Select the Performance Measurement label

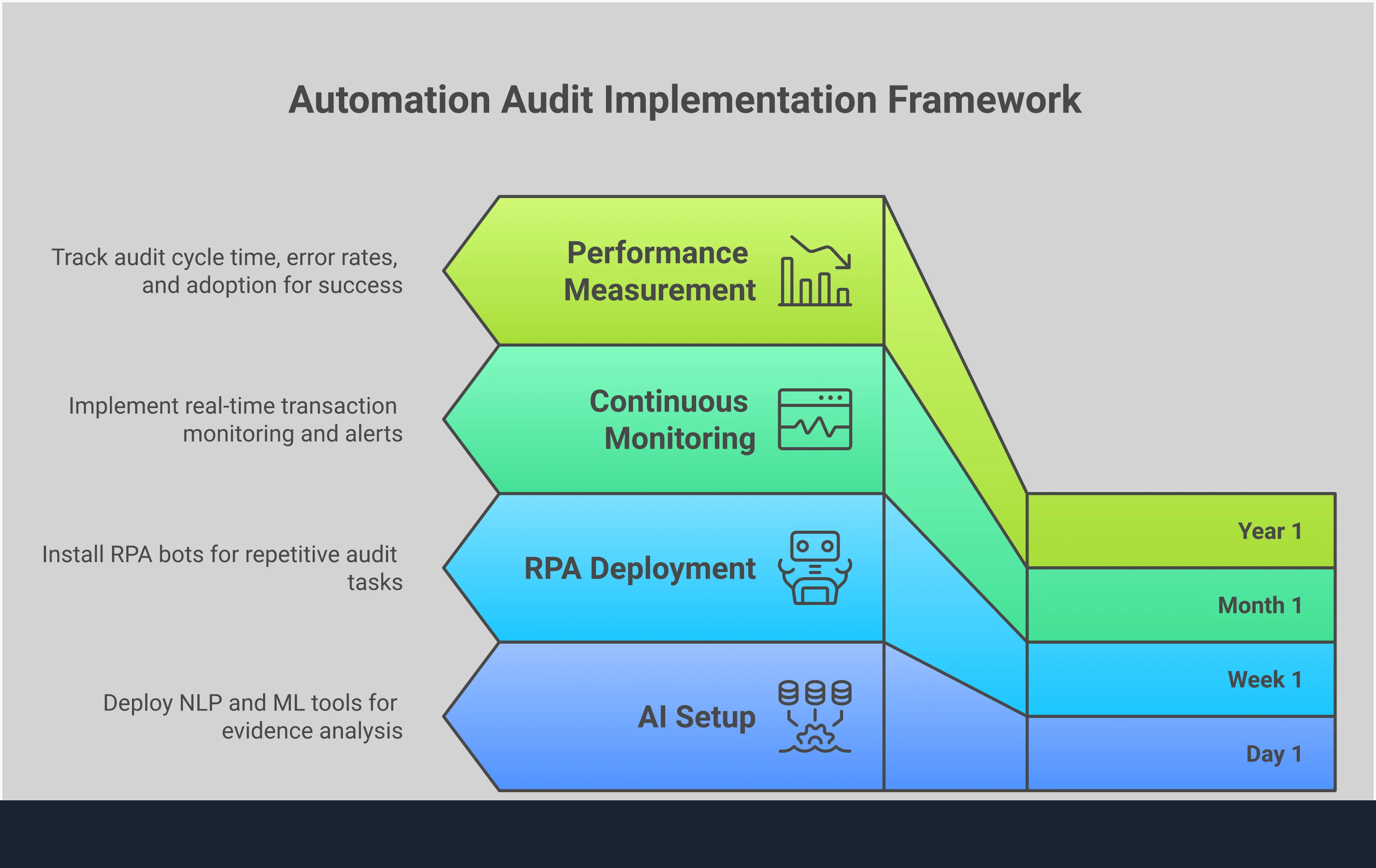[x=659, y=271]
